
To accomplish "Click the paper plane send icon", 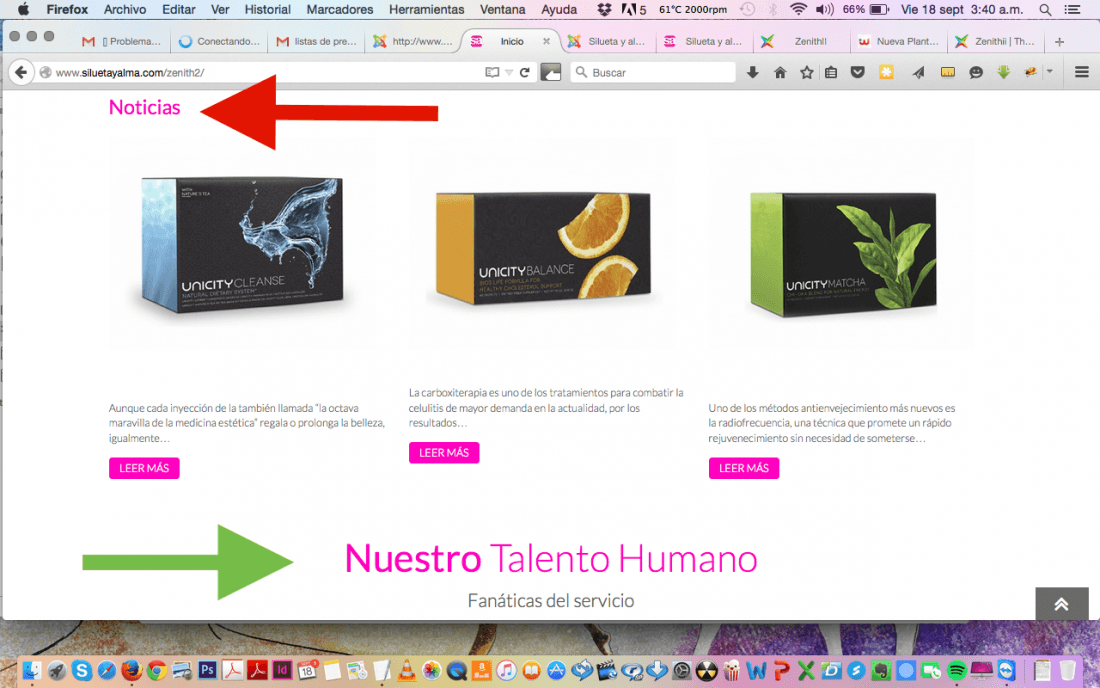I will (918, 72).
